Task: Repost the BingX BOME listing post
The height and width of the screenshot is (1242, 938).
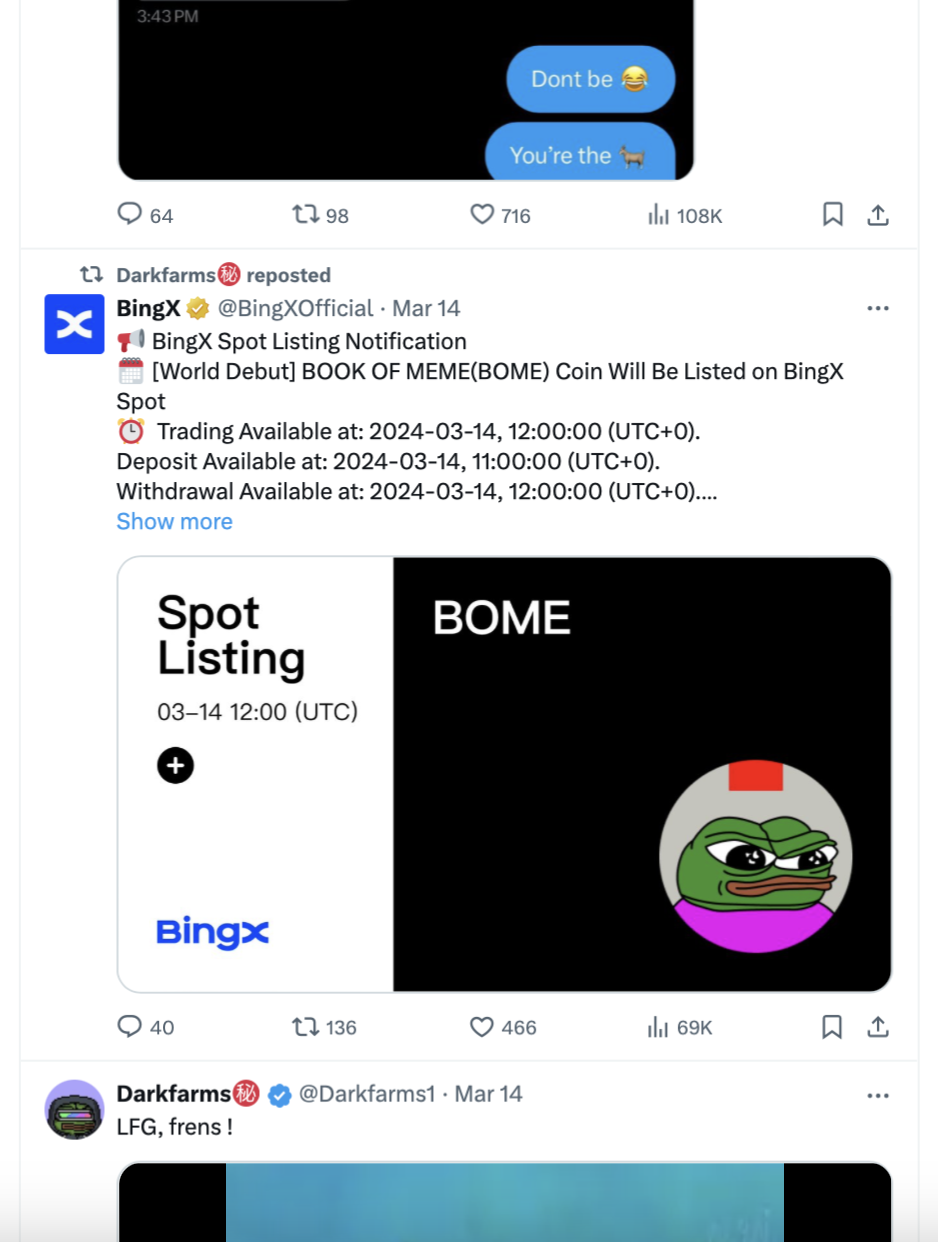Action: click(304, 1027)
